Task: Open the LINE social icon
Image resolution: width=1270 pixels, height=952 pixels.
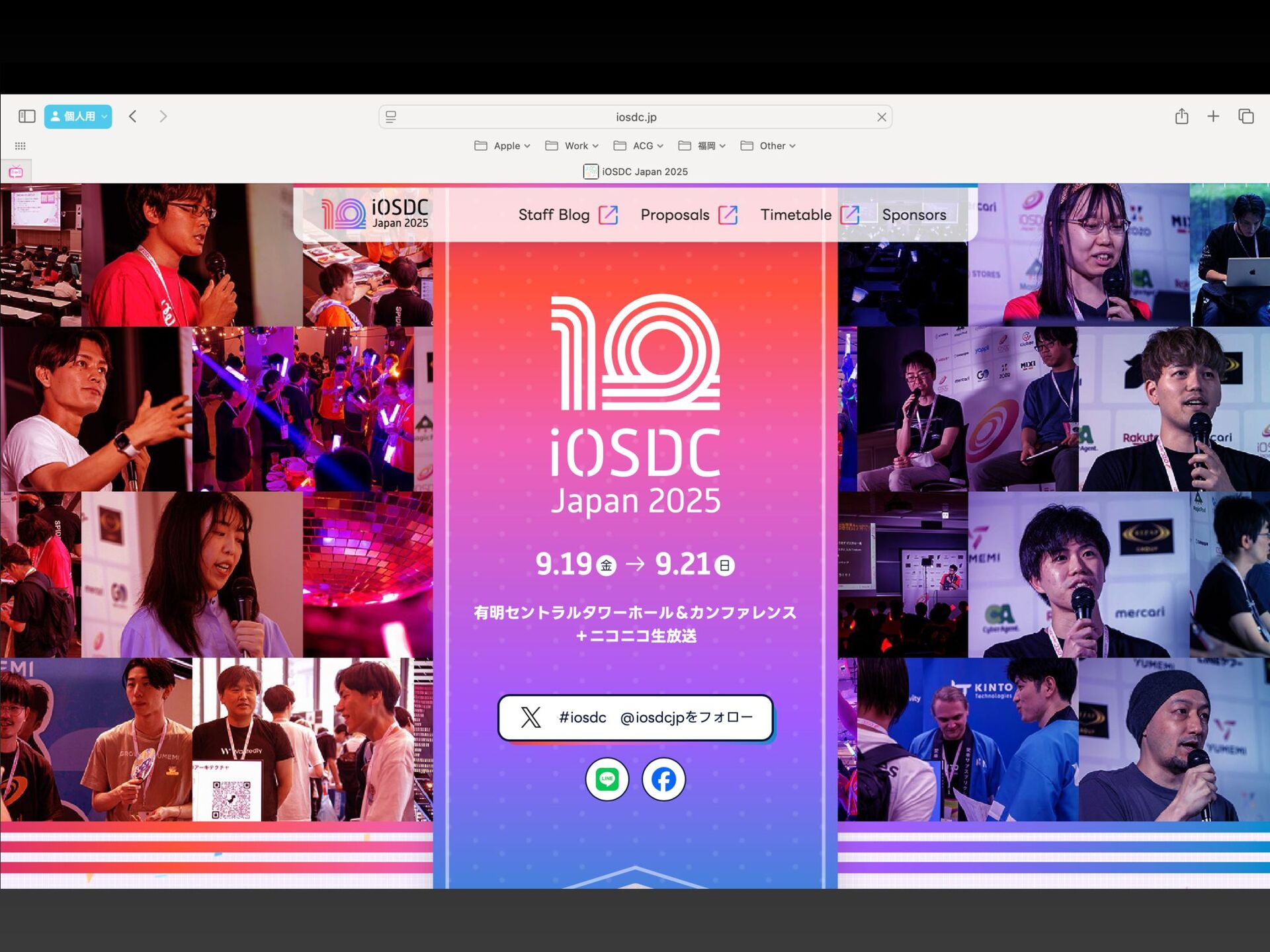Action: tap(607, 779)
